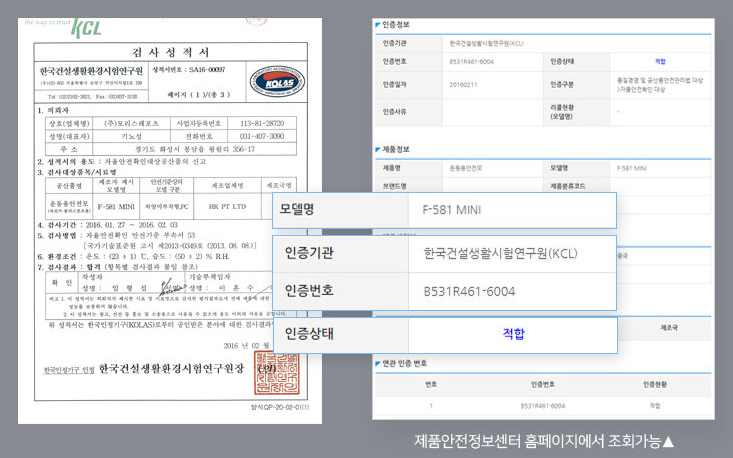
Task: Click the 제품명 label in 제품정보 table
Action: coord(392,168)
